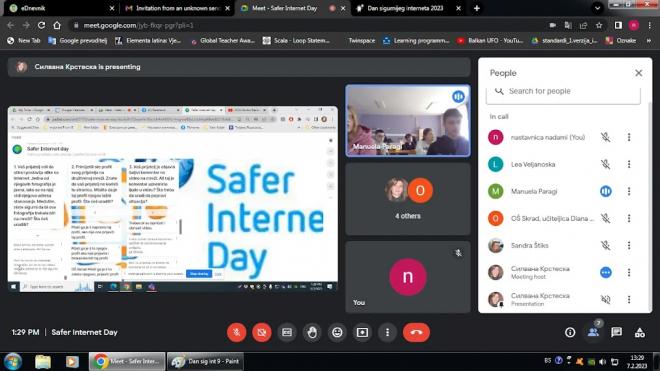Go to the browser home page icon
Image resolution: width=660 pixels, height=371 pixels.
57,25
